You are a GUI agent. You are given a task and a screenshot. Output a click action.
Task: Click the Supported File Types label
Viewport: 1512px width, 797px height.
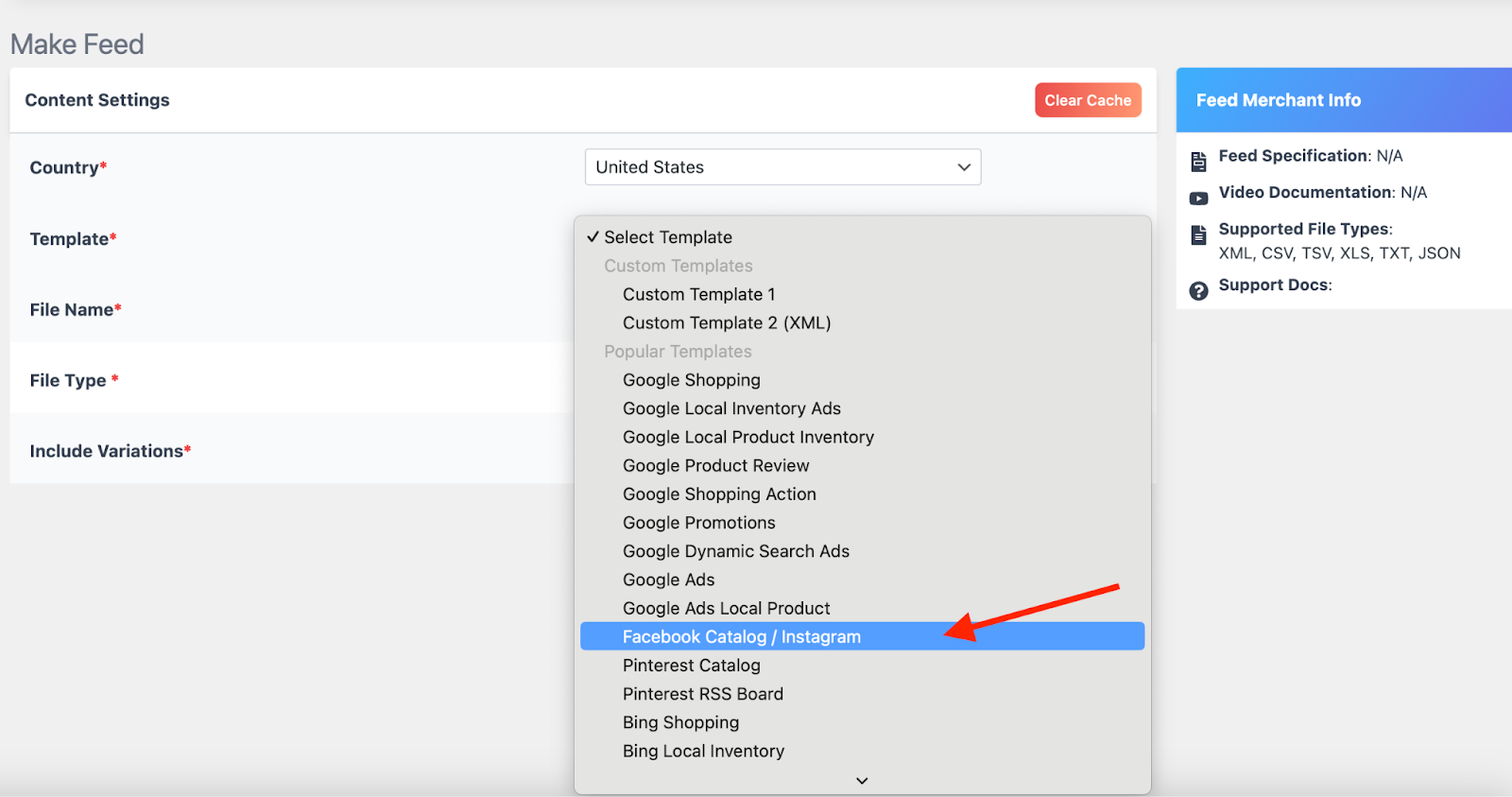(1305, 229)
